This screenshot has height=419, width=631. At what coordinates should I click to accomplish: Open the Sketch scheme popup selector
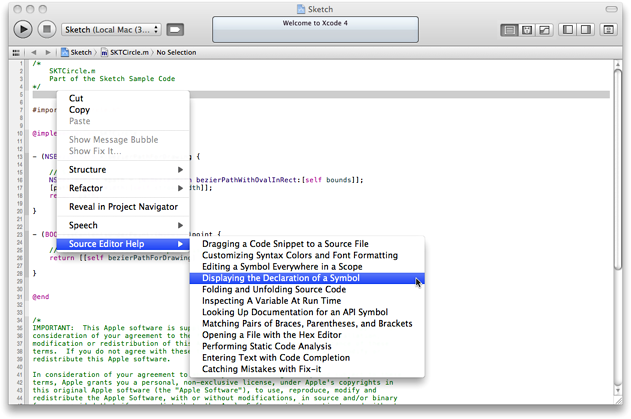pyautogui.click(x=111, y=30)
